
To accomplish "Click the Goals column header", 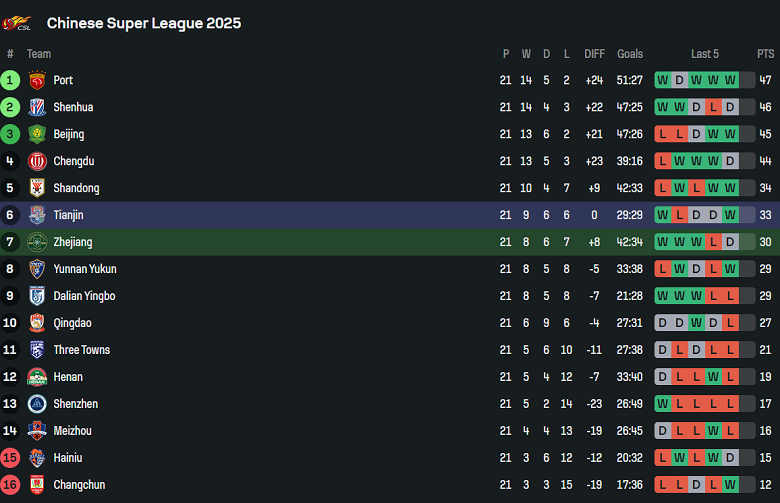I will point(630,54).
